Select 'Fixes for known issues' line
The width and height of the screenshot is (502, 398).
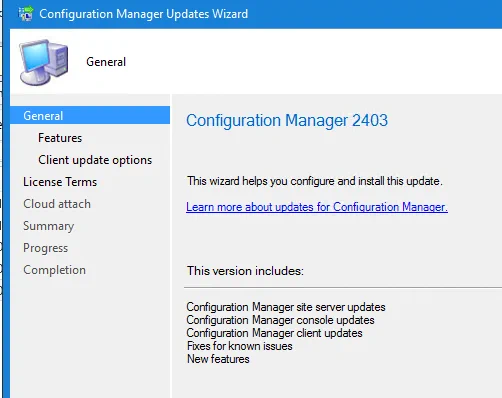coord(240,346)
